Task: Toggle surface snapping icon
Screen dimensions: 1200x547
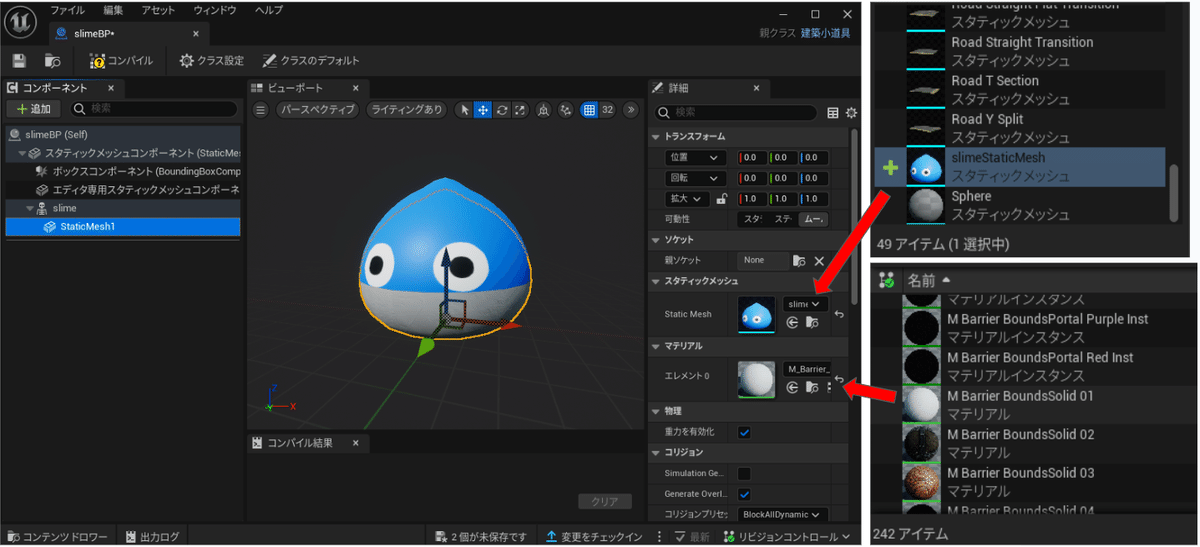Action: coord(567,109)
